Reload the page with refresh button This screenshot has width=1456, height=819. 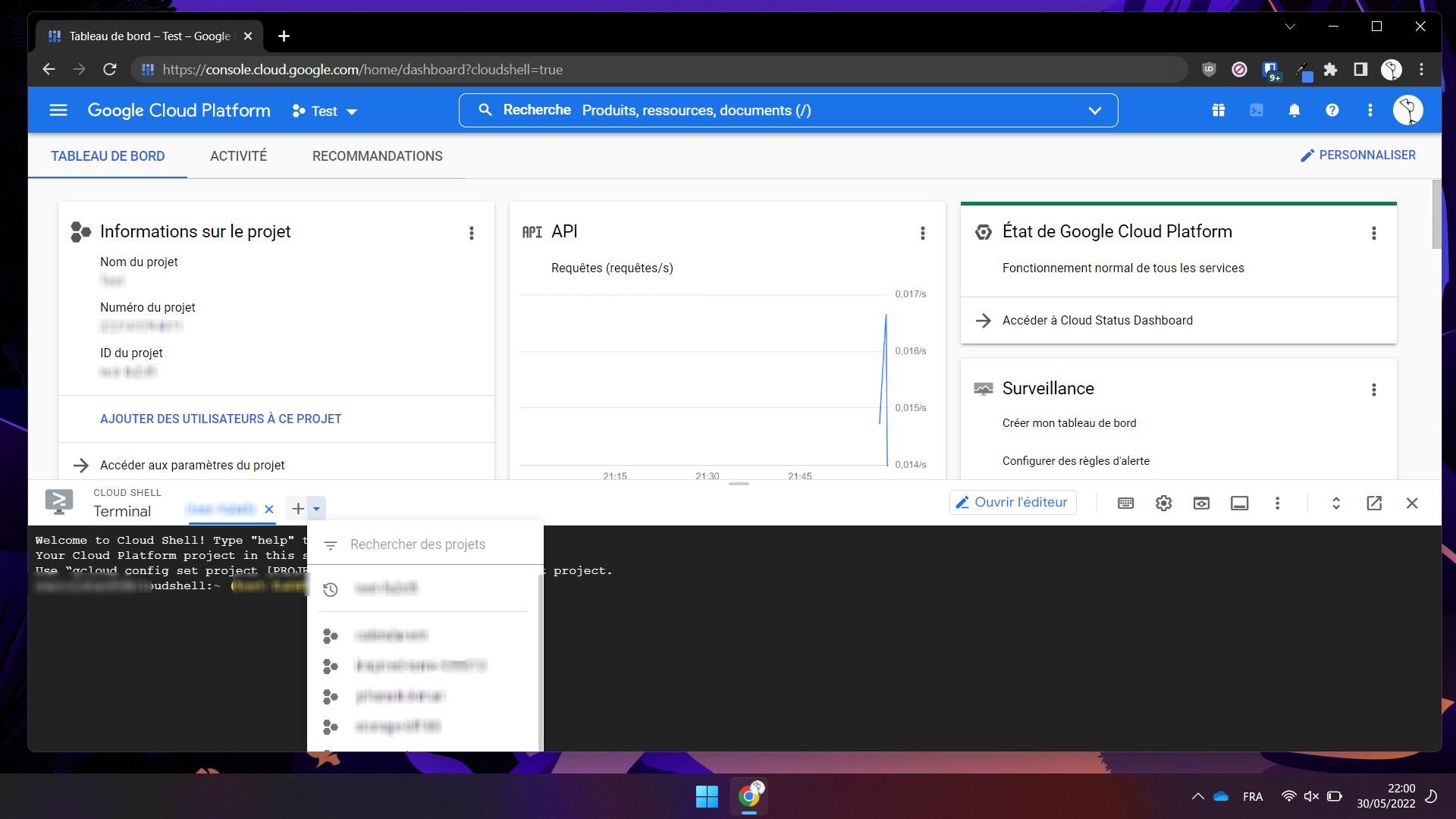[x=110, y=70]
